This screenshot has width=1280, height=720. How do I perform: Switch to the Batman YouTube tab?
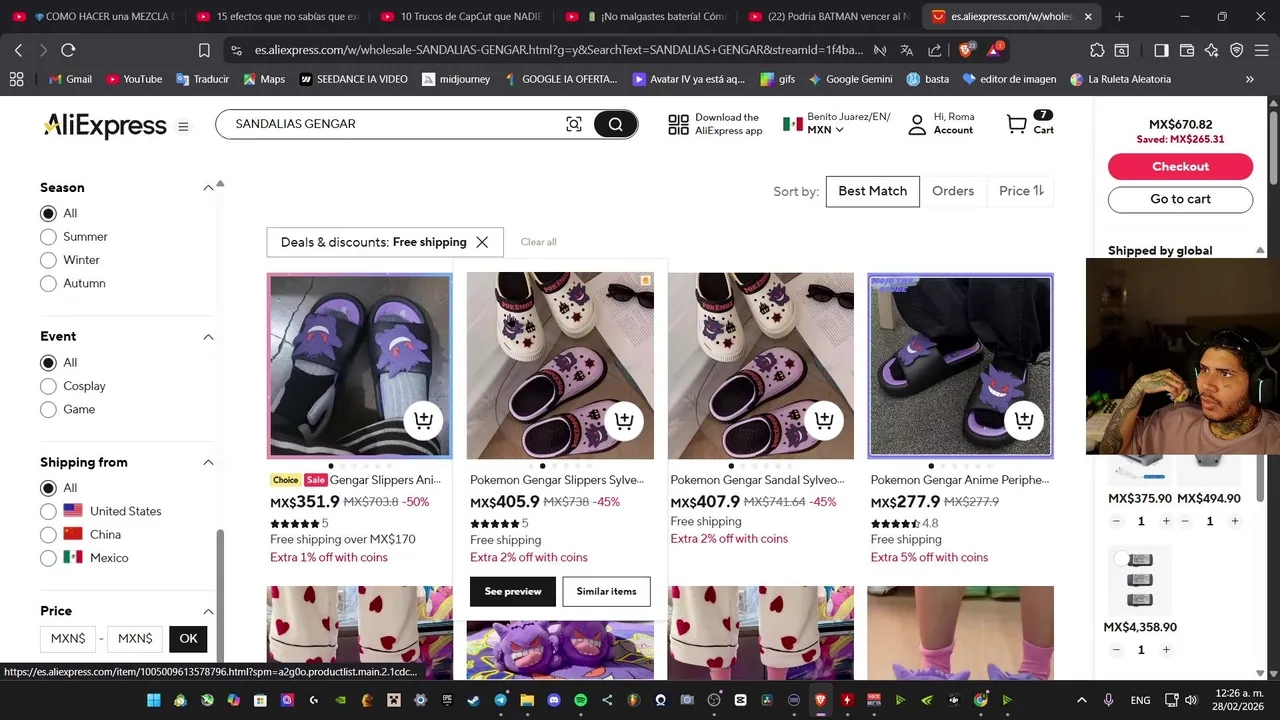(x=829, y=17)
